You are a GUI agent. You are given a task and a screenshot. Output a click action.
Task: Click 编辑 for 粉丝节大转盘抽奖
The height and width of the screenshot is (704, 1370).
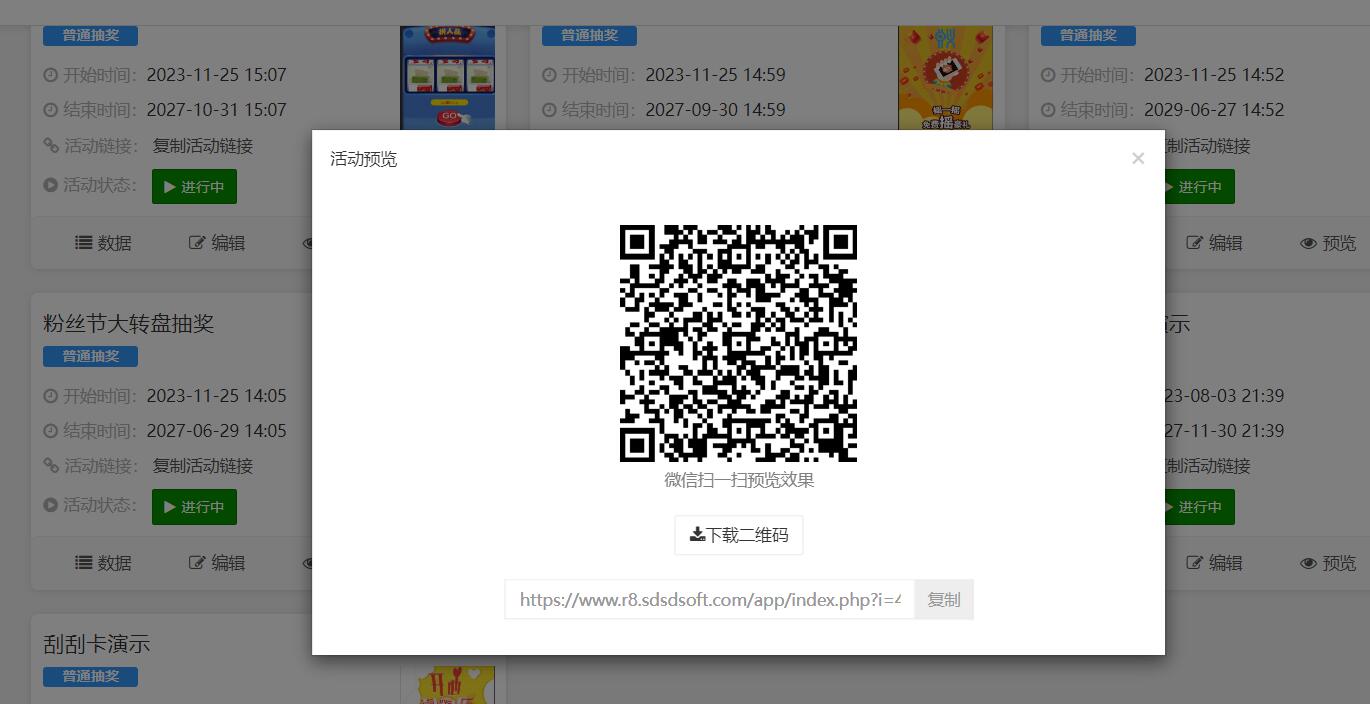tap(217, 563)
